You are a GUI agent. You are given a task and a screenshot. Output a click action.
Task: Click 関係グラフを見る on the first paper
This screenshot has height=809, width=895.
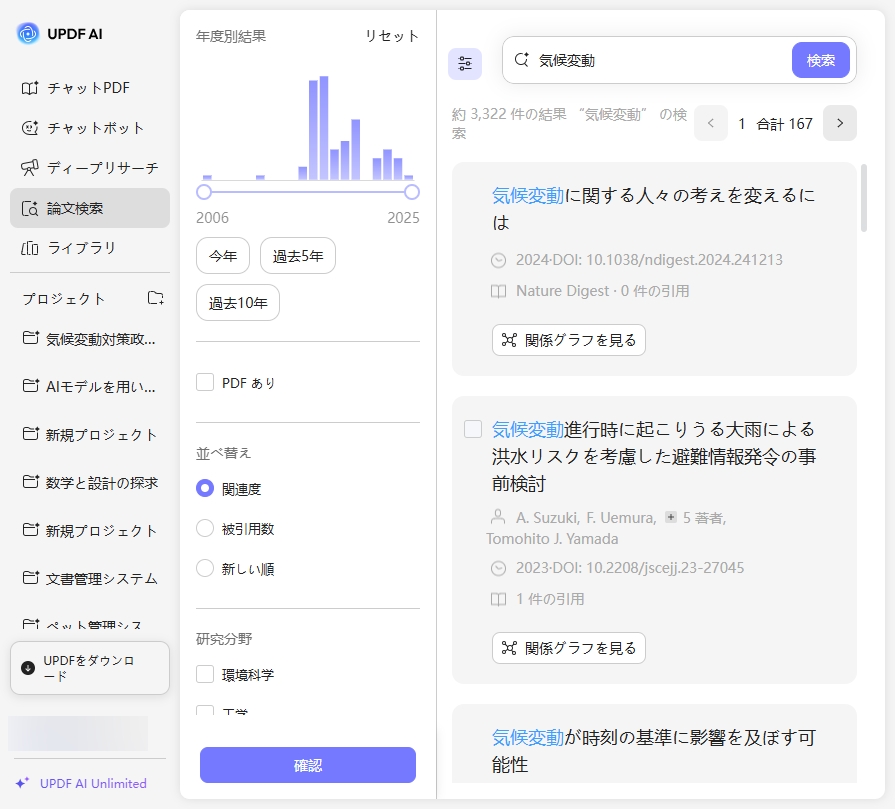click(568, 340)
